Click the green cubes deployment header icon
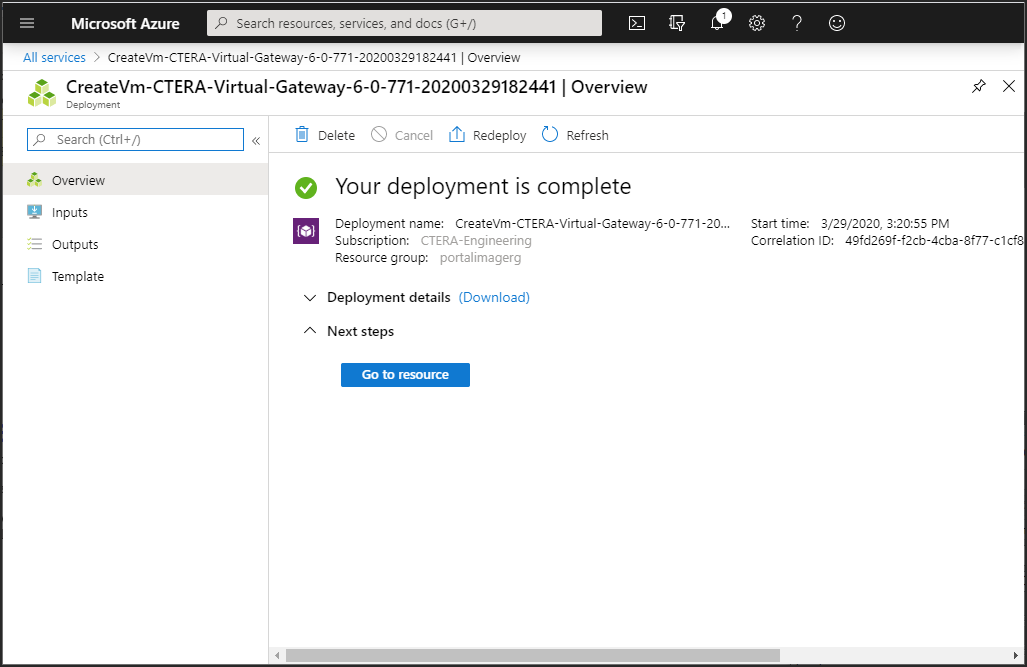The width and height of the screenshot is (1027, 667). point(42,93)
